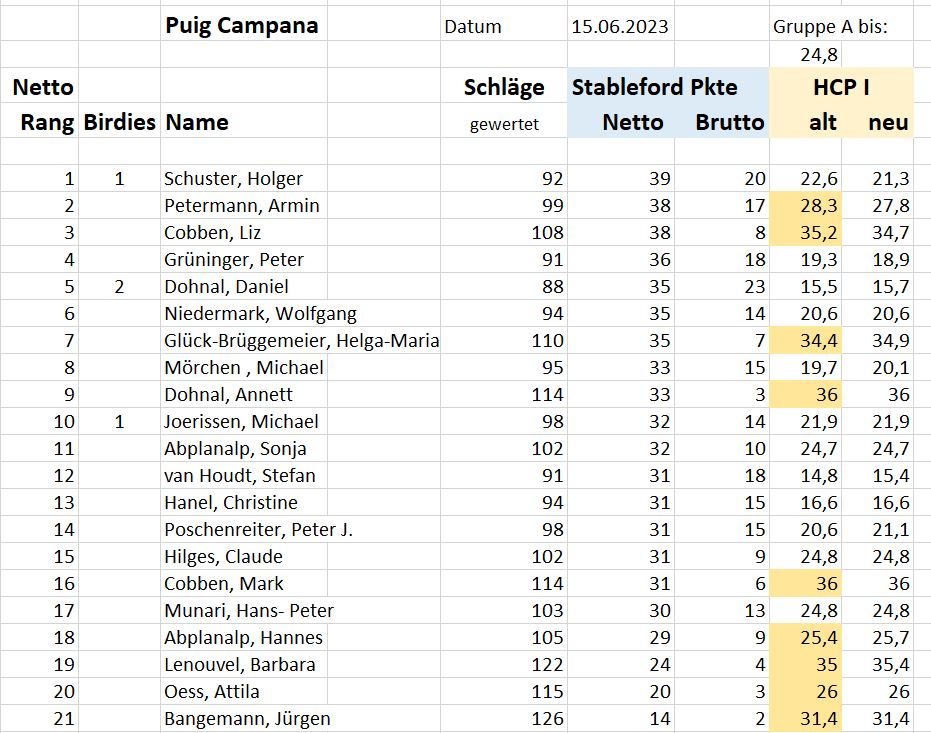Click the Netto Rang header cell
This screenshot has height=733, width=931.
(x=43, y=104)
